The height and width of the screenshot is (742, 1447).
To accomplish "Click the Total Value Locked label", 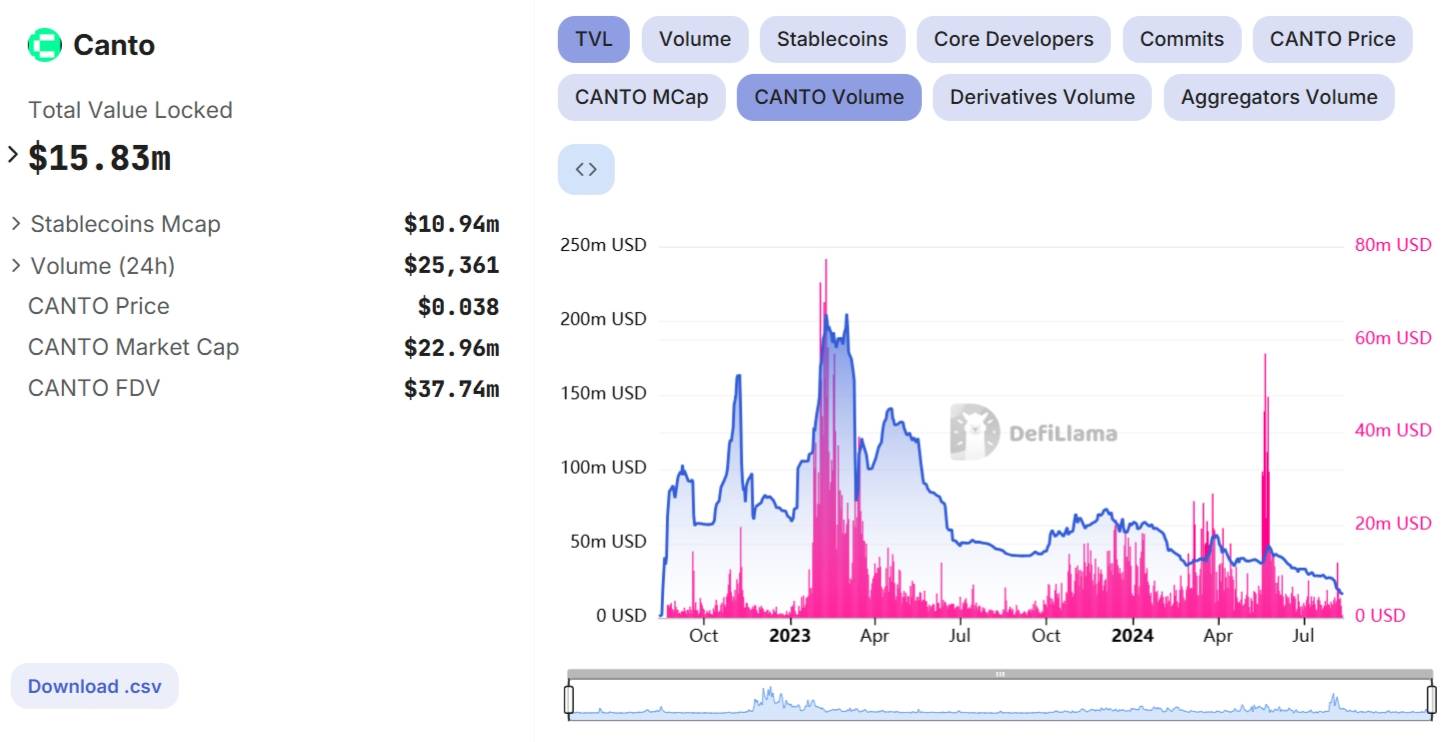I will (x=130, y=110).
